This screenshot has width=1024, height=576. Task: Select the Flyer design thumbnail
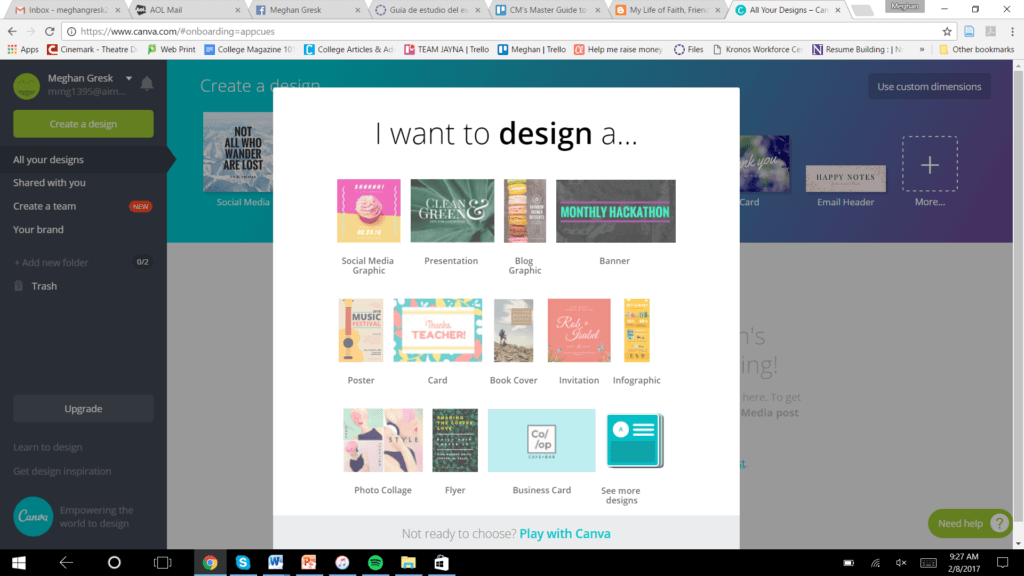(x=455, y=440)
